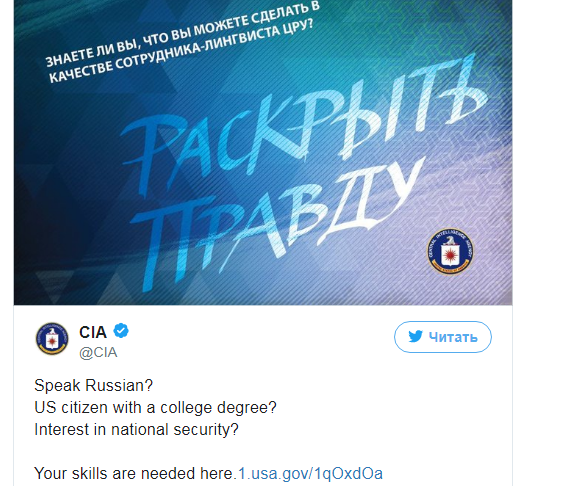
Task: Click the 'Speak Russian?' tweet line
Action: pos(94,385)
